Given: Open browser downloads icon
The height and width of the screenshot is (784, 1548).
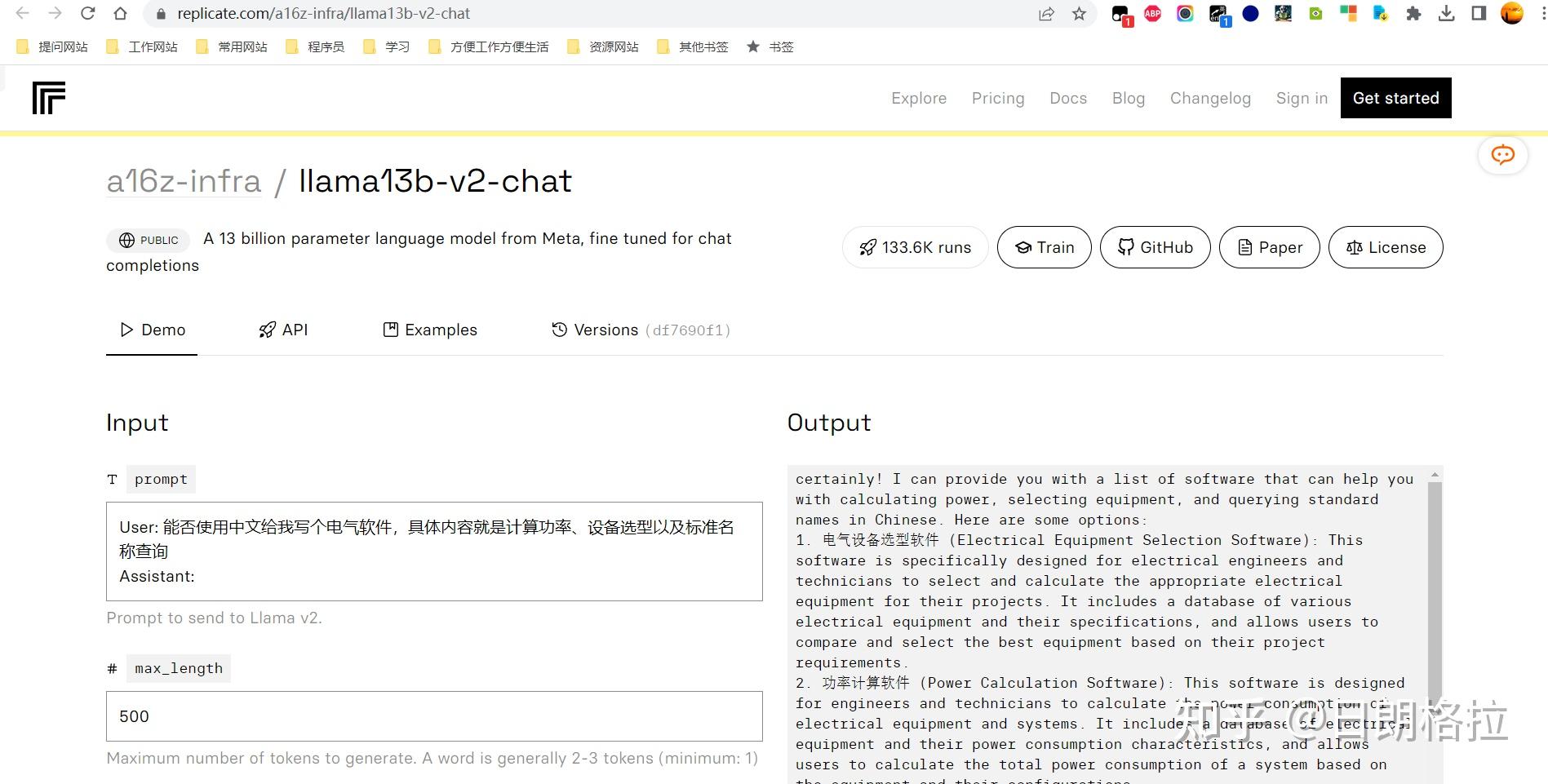Looking at the screenshot, I should pyautogui.click(x=1446, y=13).
